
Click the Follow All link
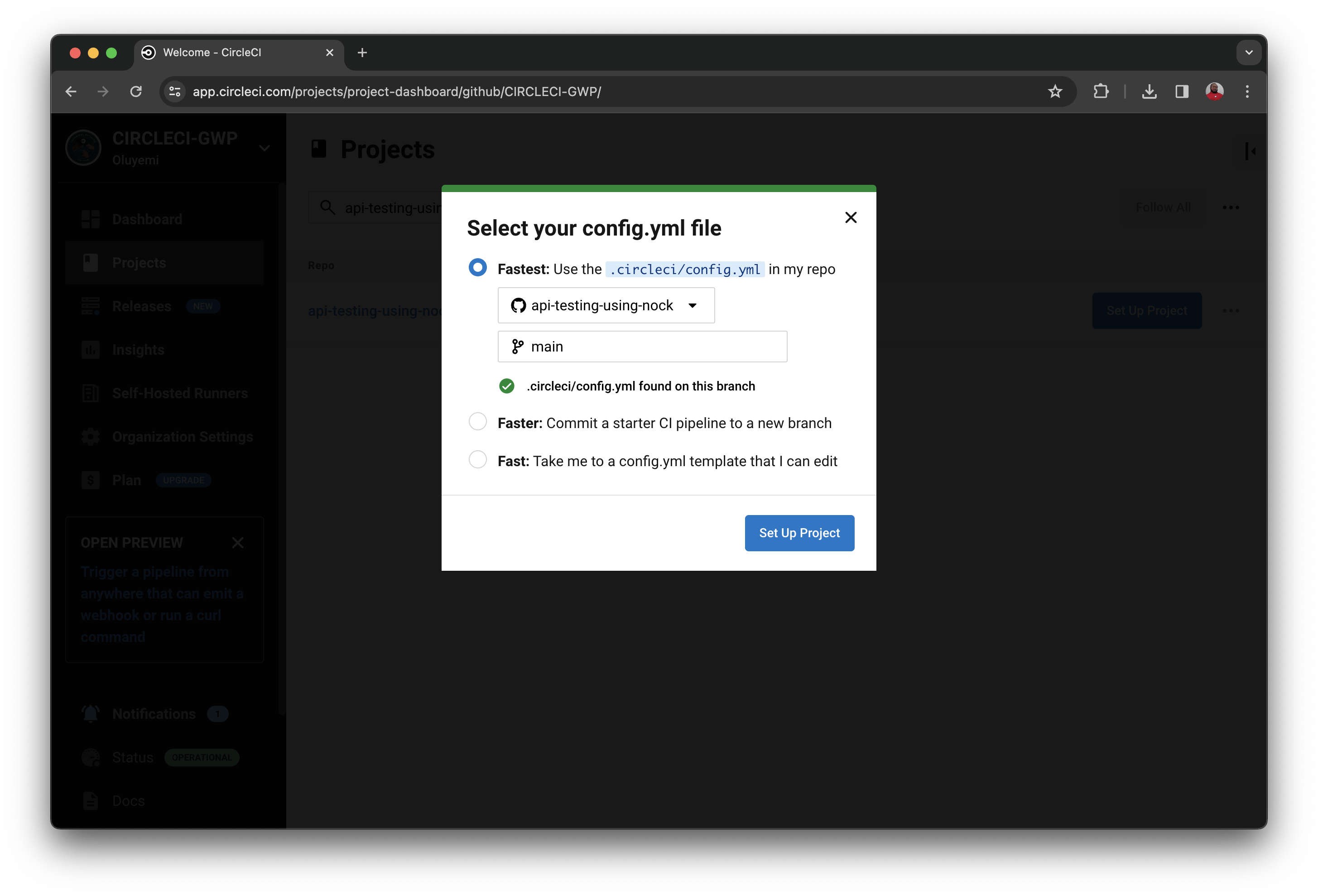(1163, 207)
